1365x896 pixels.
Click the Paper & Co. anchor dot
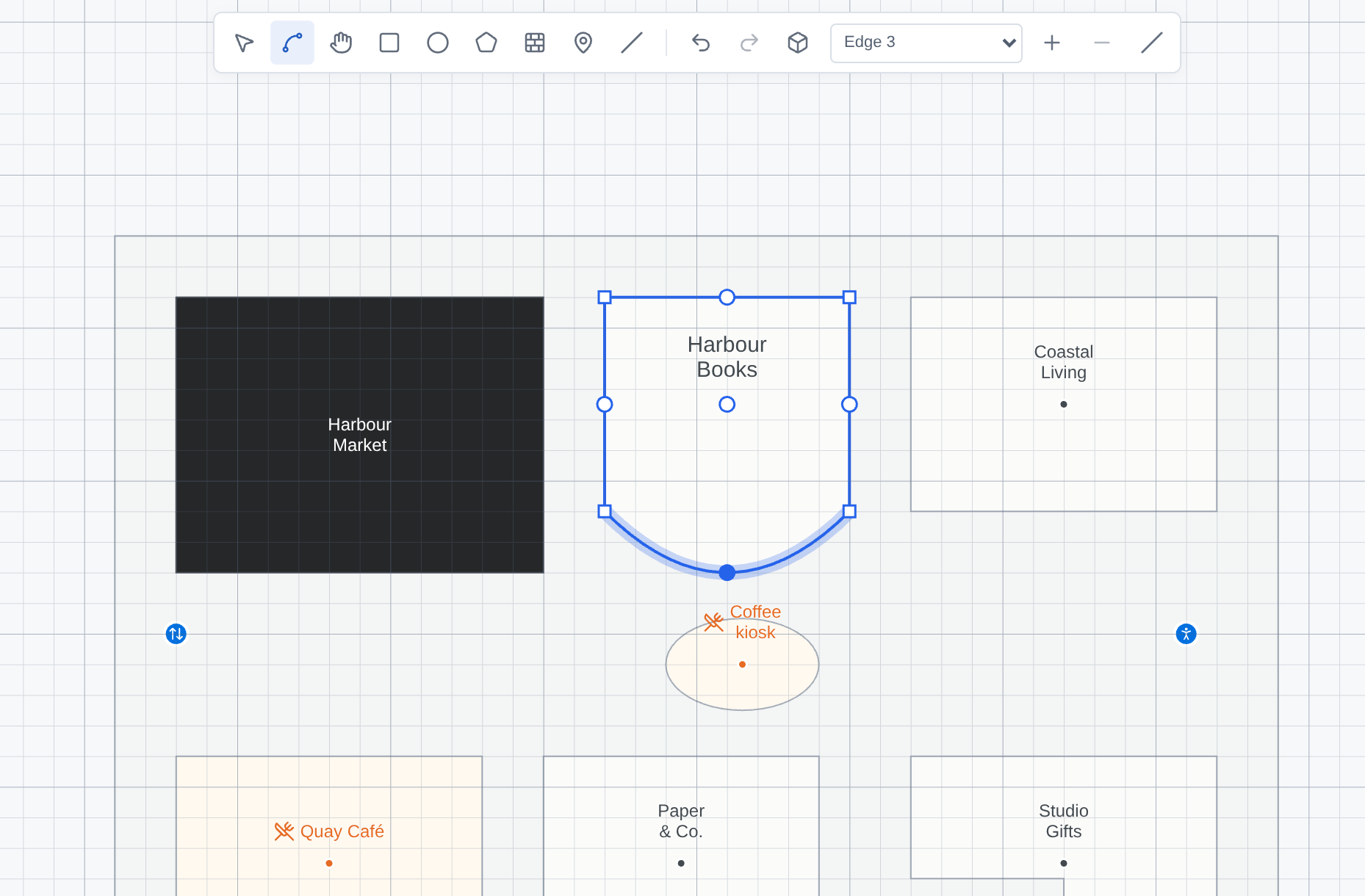(x=681, y=864)
